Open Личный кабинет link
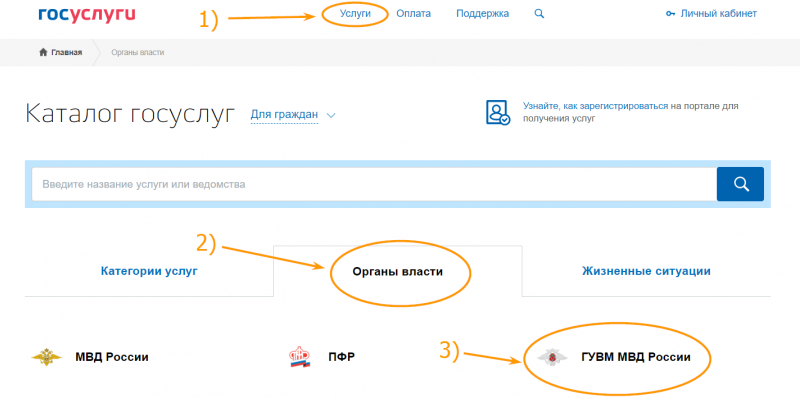Viewport: 800px width, 398px height. [718, 14]
